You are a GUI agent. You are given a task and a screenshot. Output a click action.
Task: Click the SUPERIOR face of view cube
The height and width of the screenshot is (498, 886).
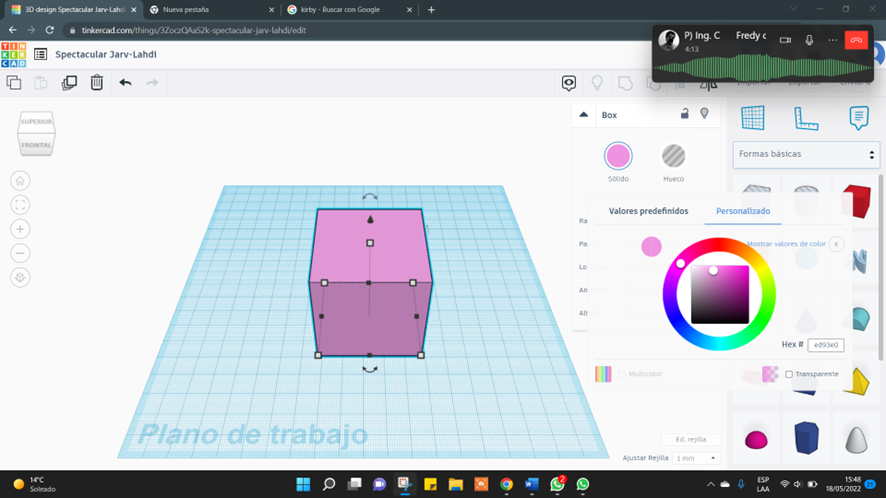click(x=36, y=122)
